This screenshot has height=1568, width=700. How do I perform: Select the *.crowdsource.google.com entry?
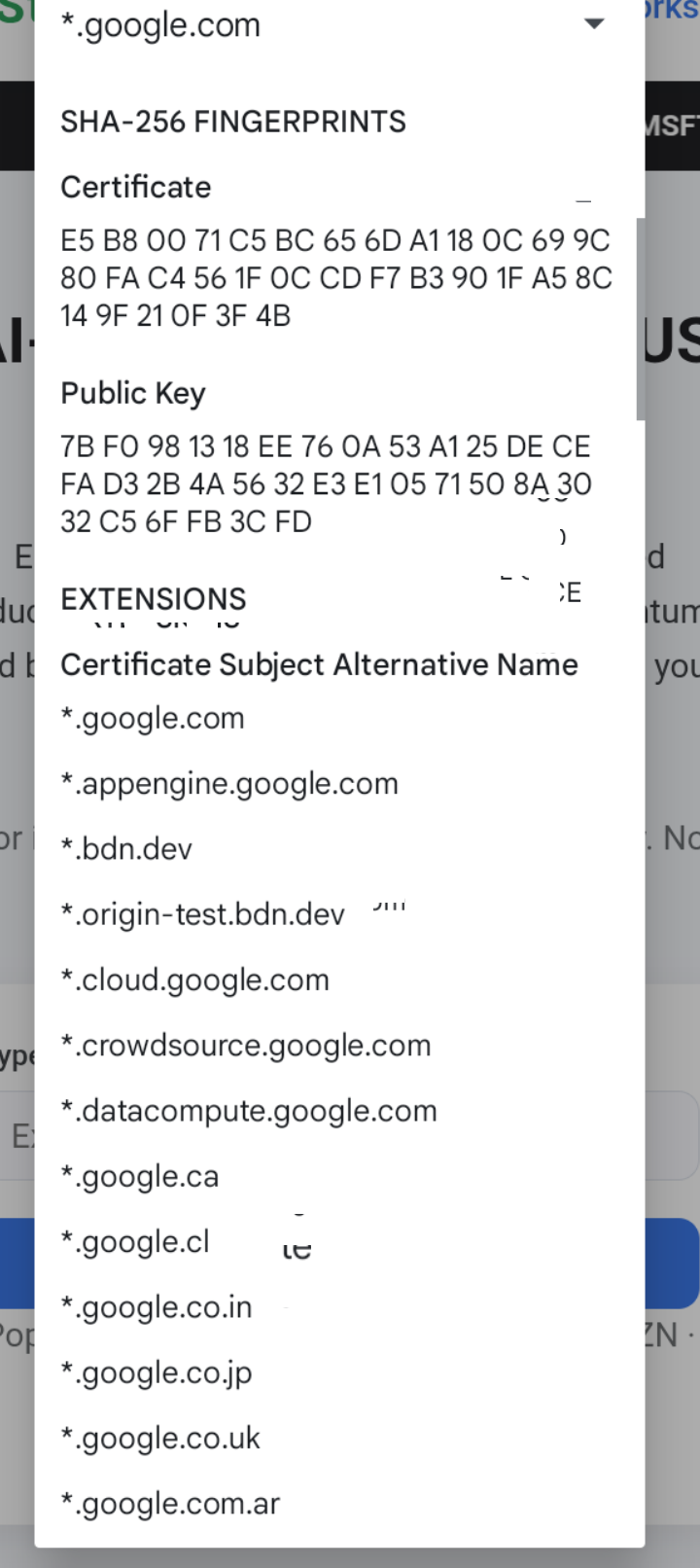(246, 1046)
